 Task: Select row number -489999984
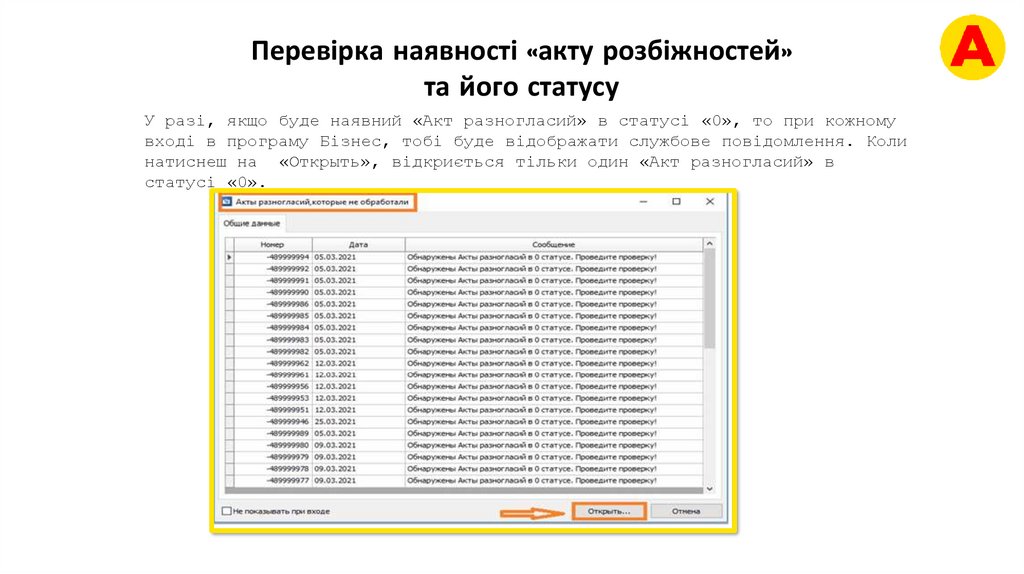pyautogui.click(x=464, y=328)
